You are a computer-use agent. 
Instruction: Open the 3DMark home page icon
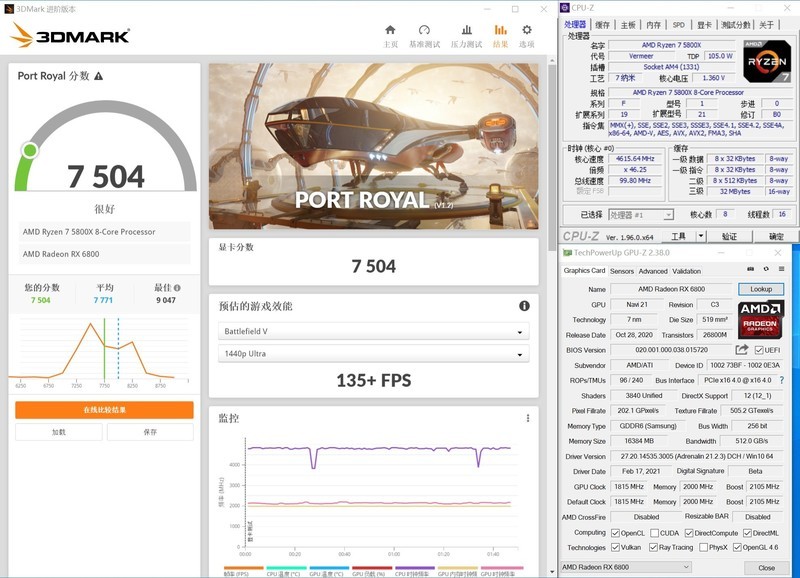pyautogui.click(x=390, y=31)
